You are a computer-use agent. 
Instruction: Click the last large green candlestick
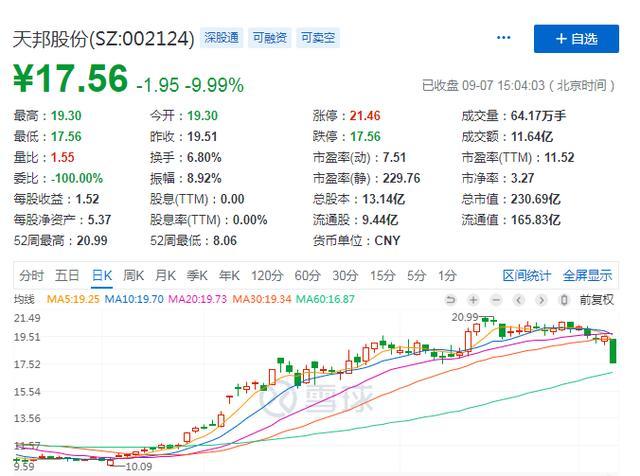pos(613,351)
